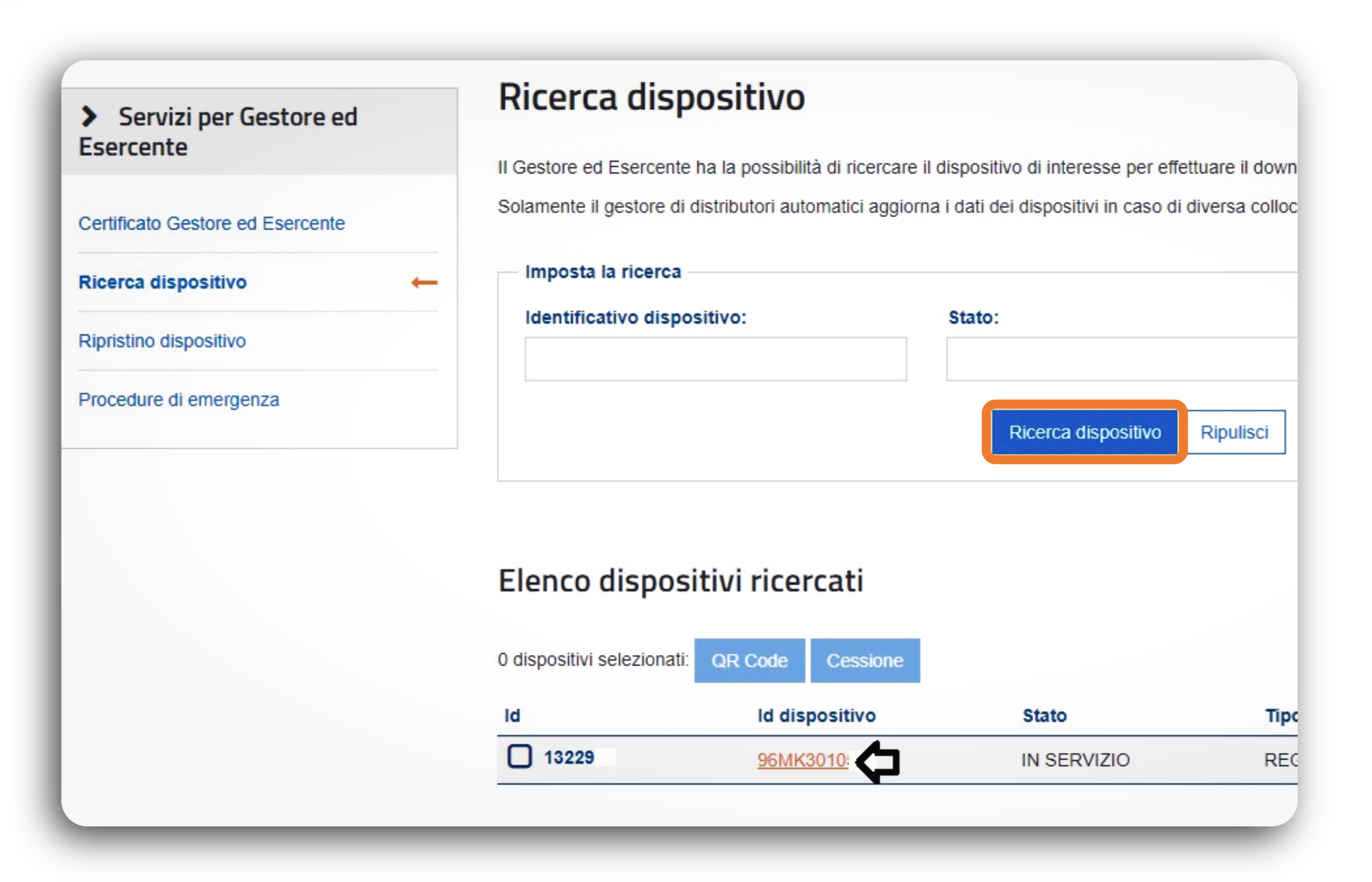This screenshot has width=1372, height=882.
Task: Open device link 96MK3010
Action: (x=802, y=759)
